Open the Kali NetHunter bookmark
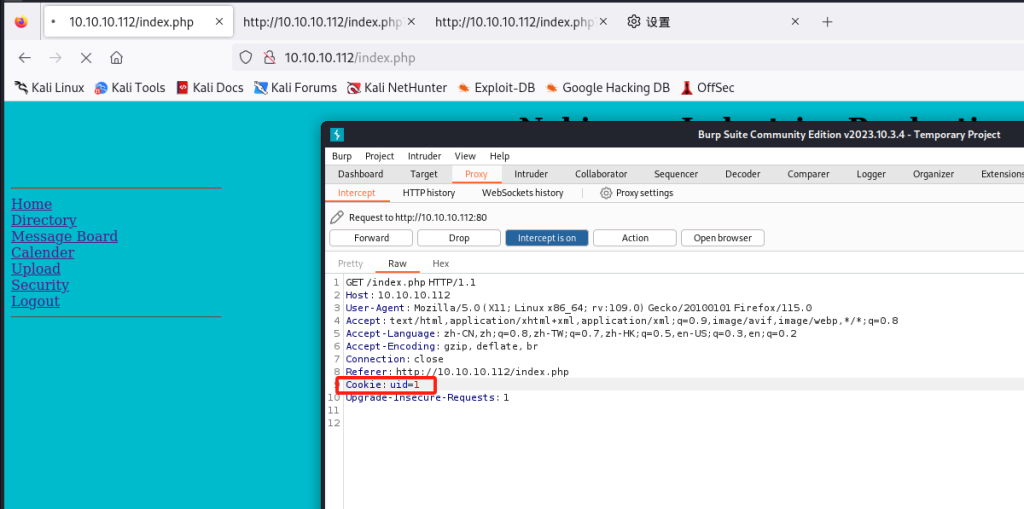The height and width of the screenshot is (509, 1024). 397,88
